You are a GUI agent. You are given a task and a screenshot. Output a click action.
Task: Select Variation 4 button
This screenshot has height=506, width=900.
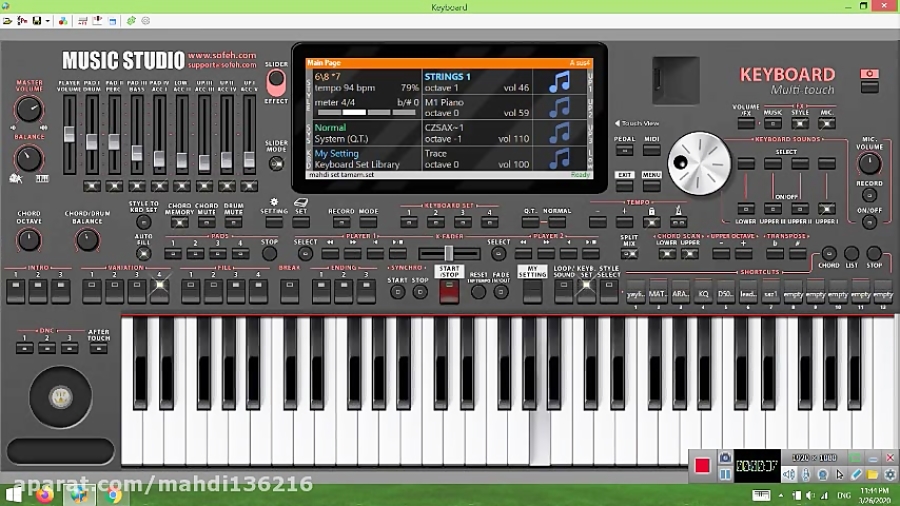click(160, 291)
